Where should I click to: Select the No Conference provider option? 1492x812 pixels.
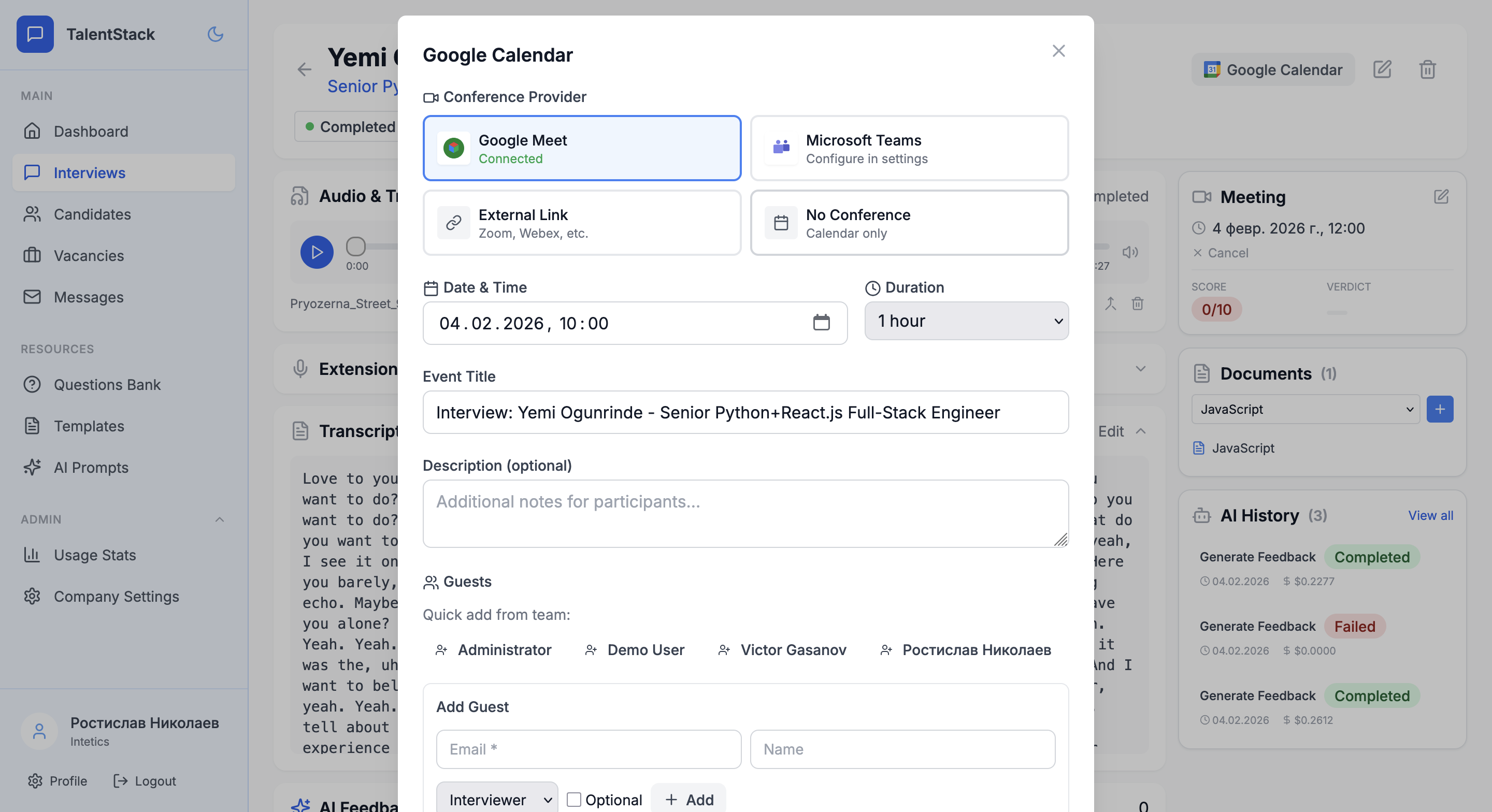[x=908, y=222]
